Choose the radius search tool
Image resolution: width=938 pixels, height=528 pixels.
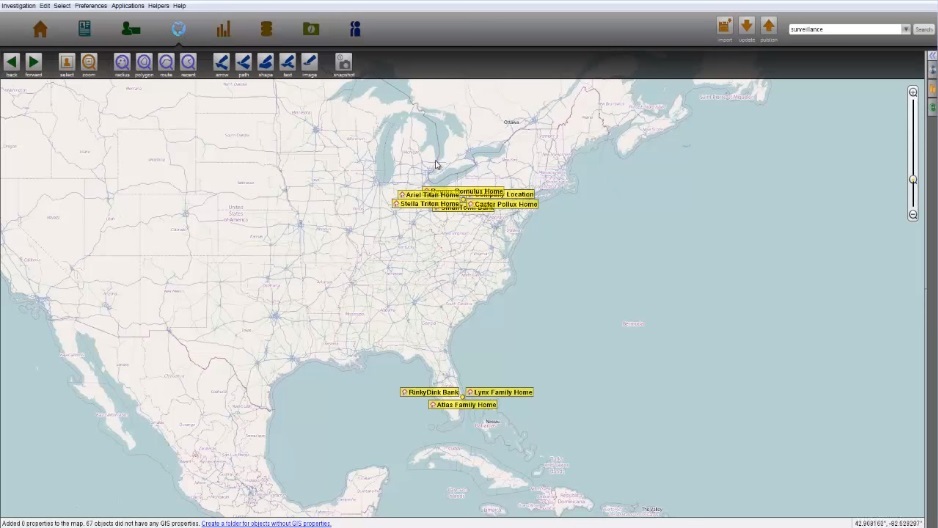(x=122, y=62)
